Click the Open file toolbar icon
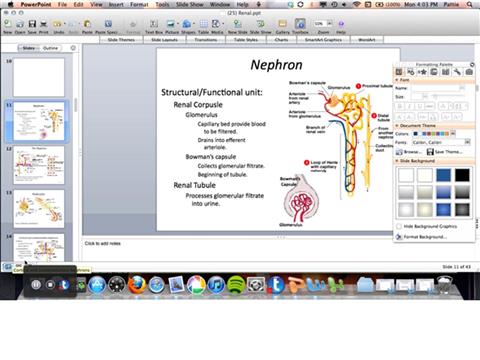The width and height of the screenshot is (480, 360). coord(20,24)
